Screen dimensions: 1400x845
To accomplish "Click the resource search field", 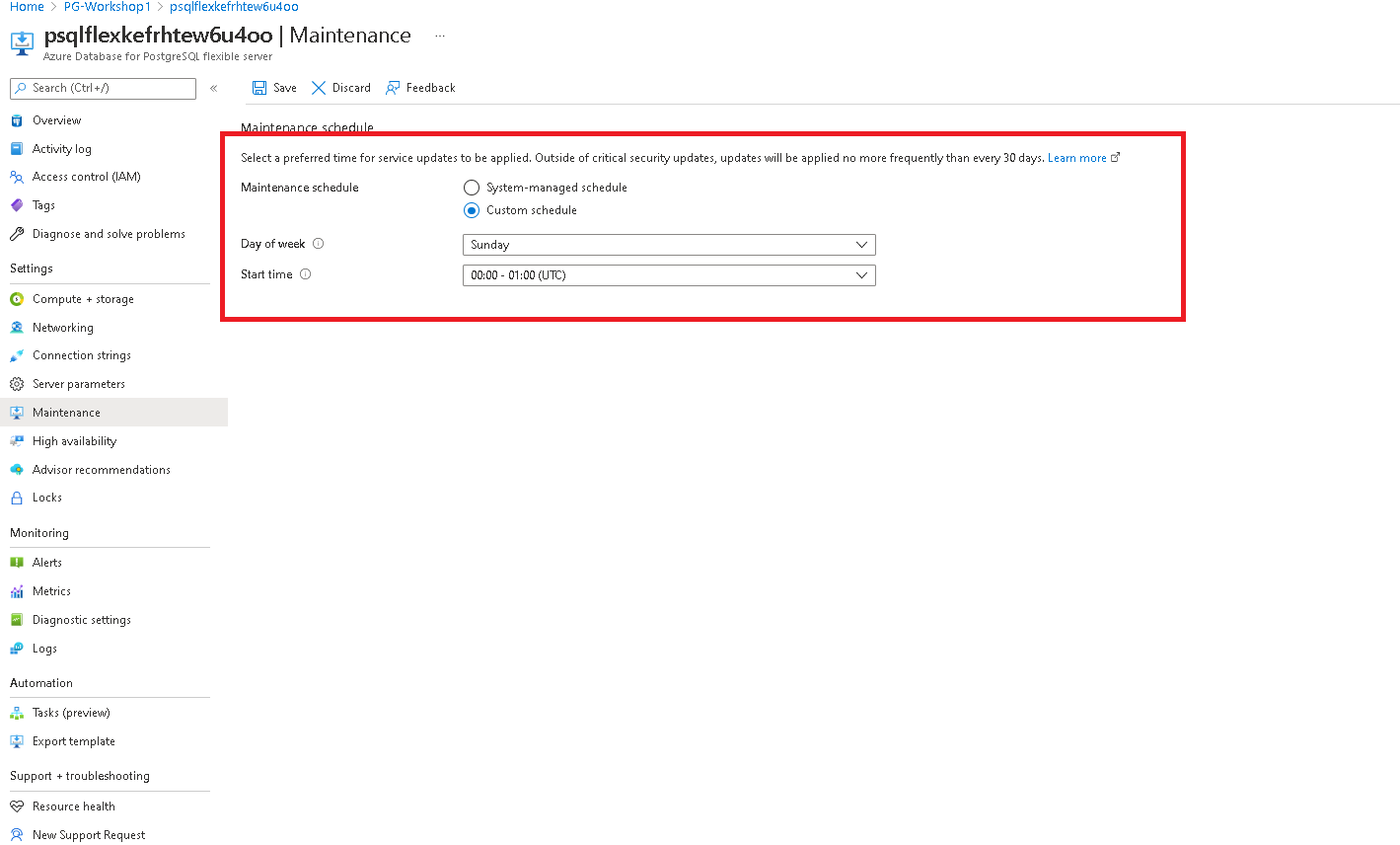I will tap(103, 88).
